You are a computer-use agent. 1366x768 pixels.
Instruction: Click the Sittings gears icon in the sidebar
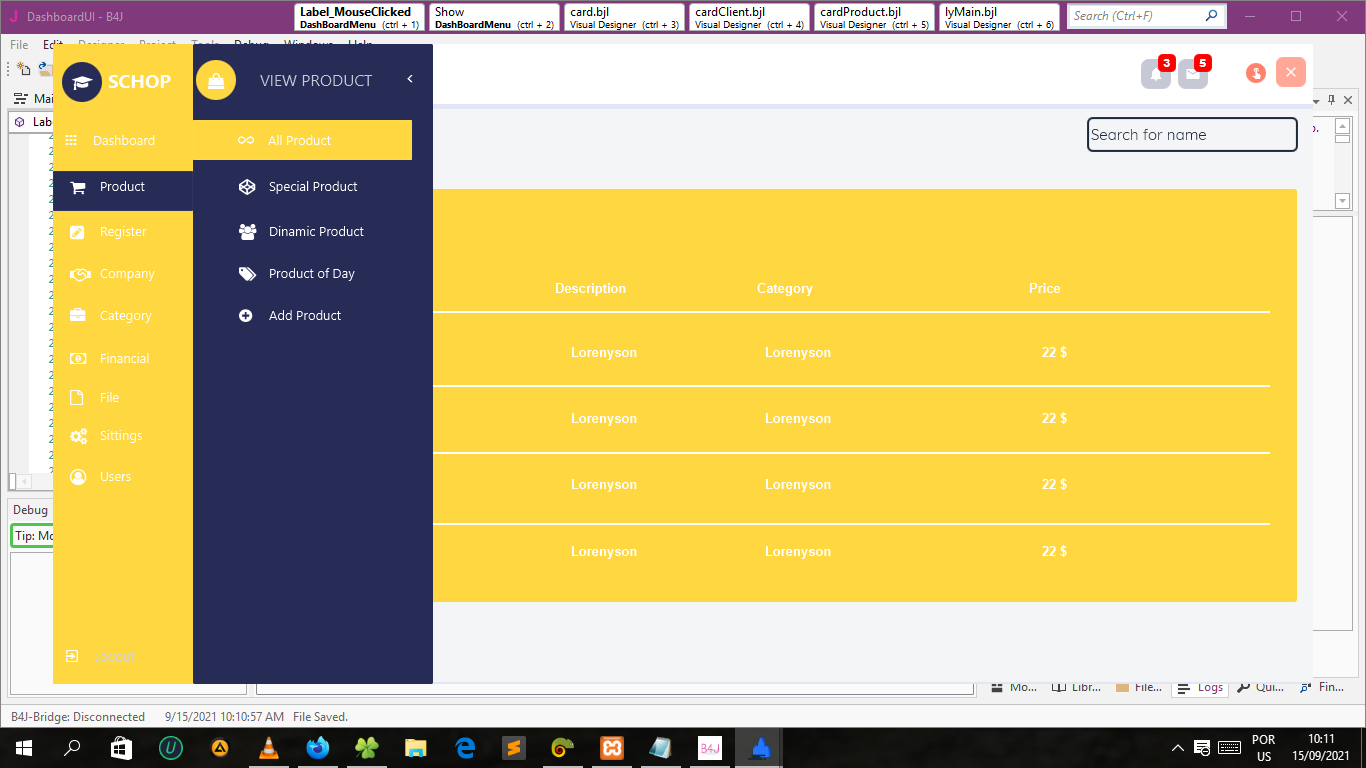[78, 436]
